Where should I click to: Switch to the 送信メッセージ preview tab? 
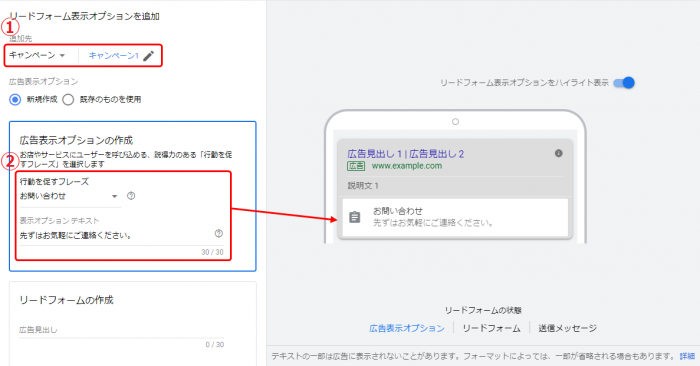[x=567, y=328]
